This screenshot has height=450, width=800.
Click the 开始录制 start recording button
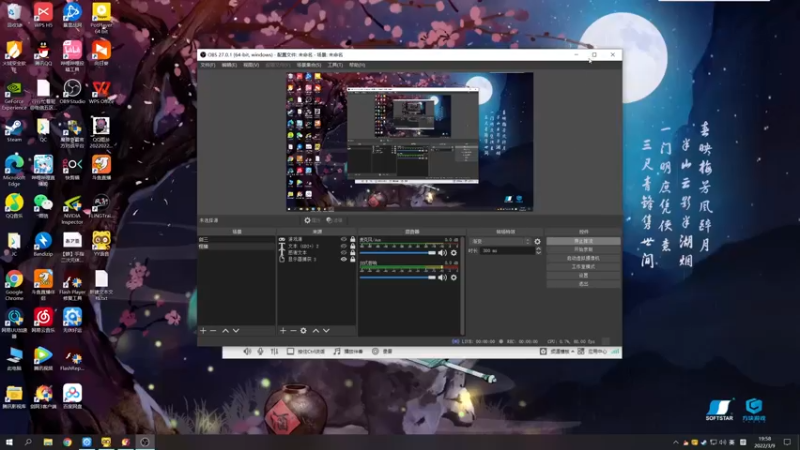click(x=583, y=249)
